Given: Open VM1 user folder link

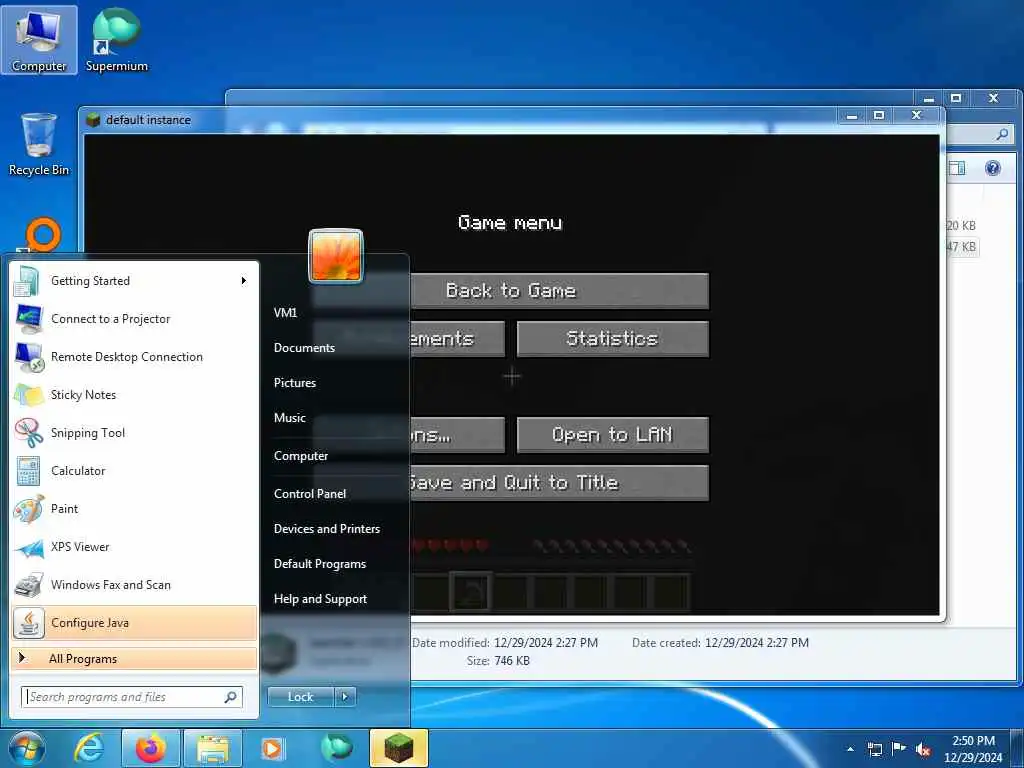Looking at the screenshot, I should point(285,313).
